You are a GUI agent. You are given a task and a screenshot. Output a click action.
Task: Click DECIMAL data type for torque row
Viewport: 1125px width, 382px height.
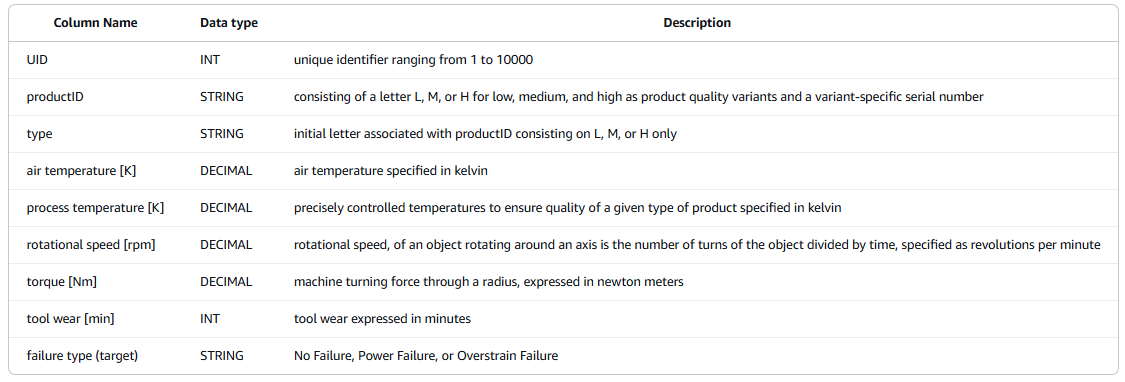point(226,281)
